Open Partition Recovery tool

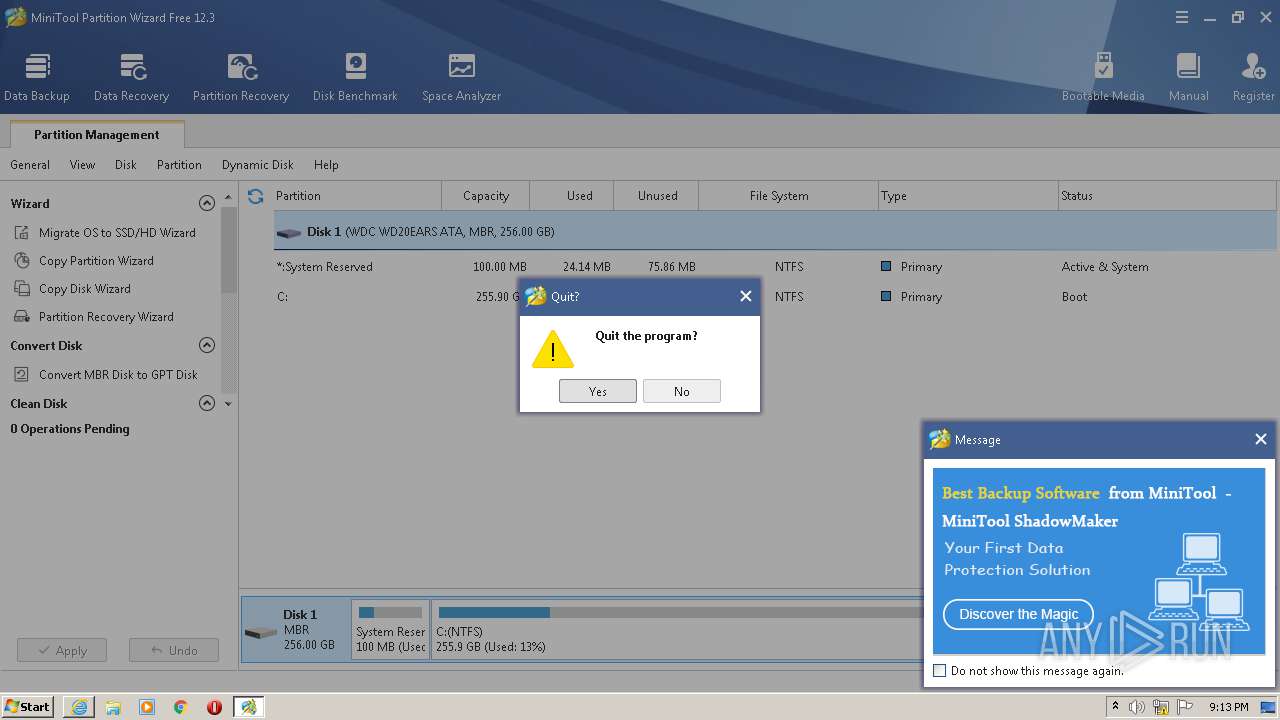pyautogui.click(x=241, y=77)
